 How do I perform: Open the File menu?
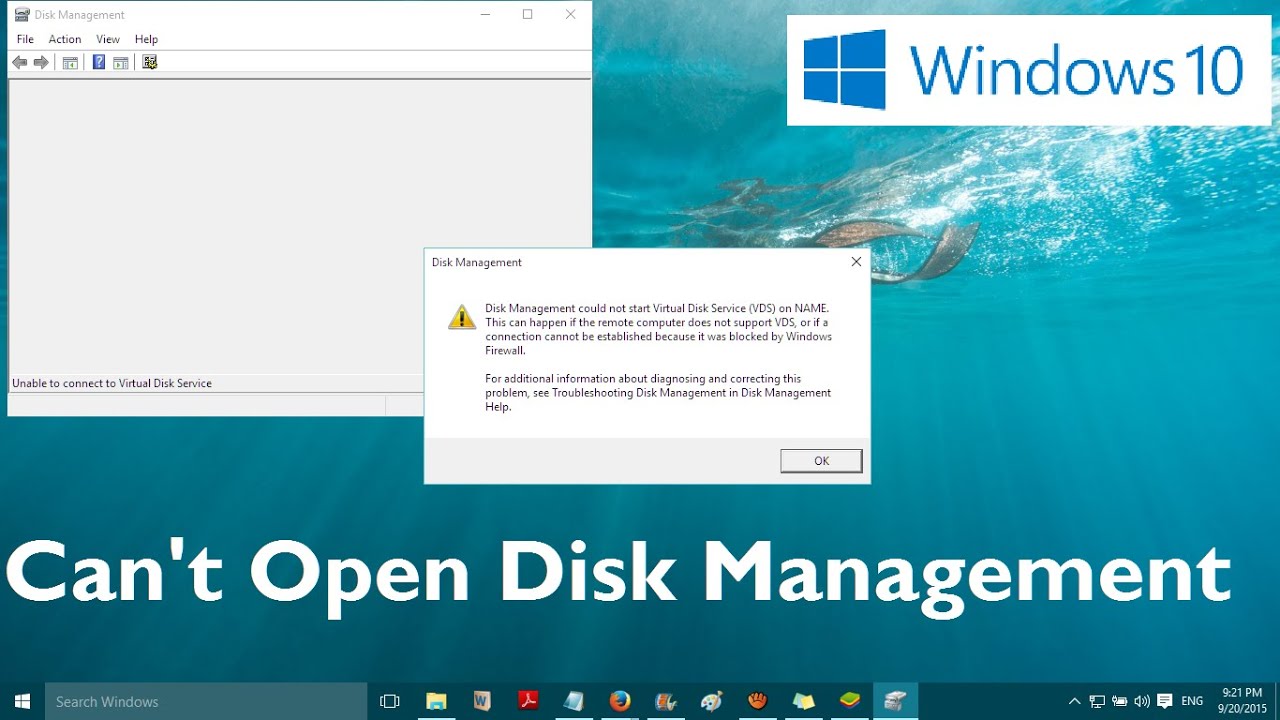tap(26, 39)
